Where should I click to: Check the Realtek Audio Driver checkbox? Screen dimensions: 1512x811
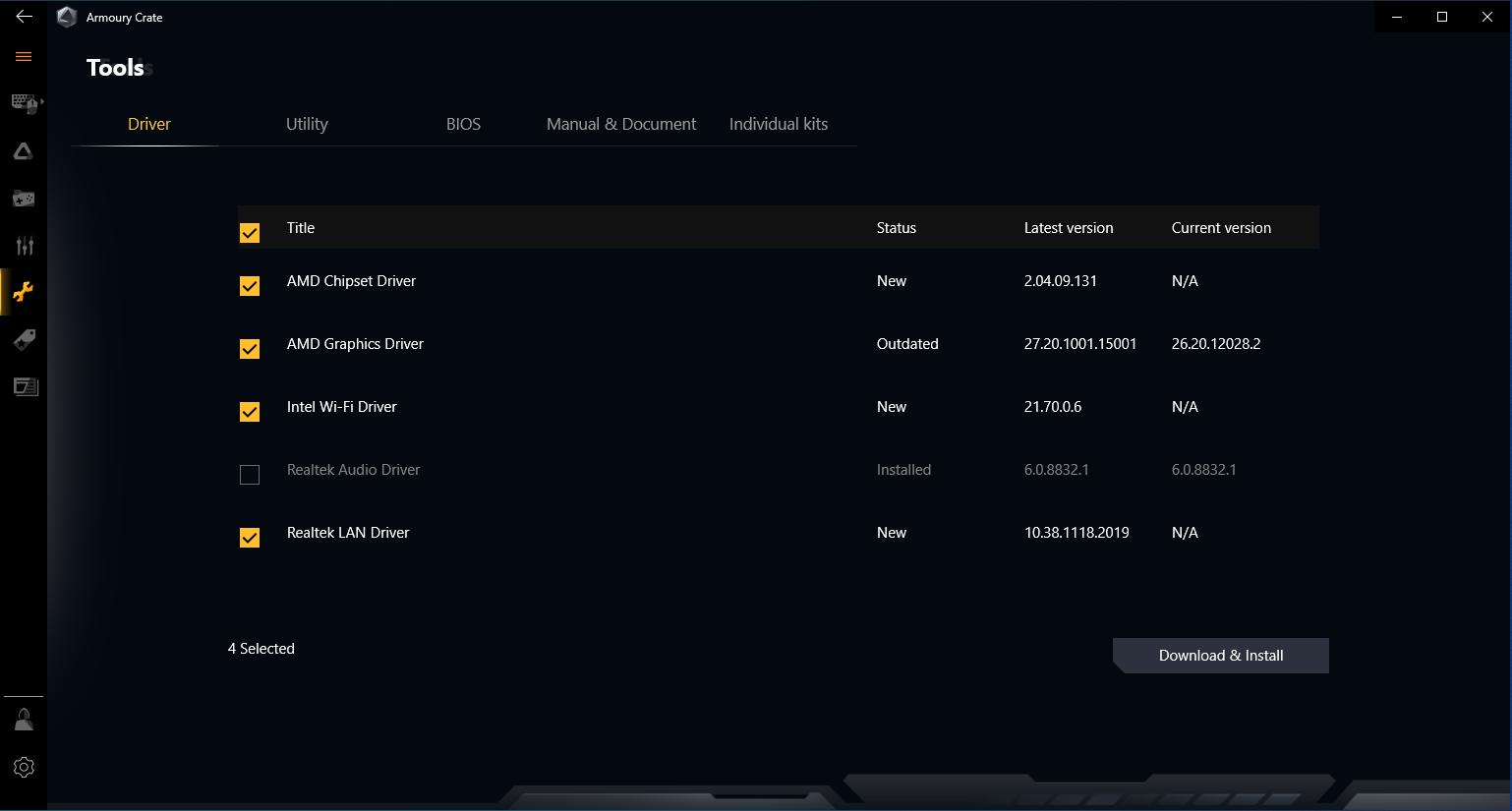tap(250, 475)
